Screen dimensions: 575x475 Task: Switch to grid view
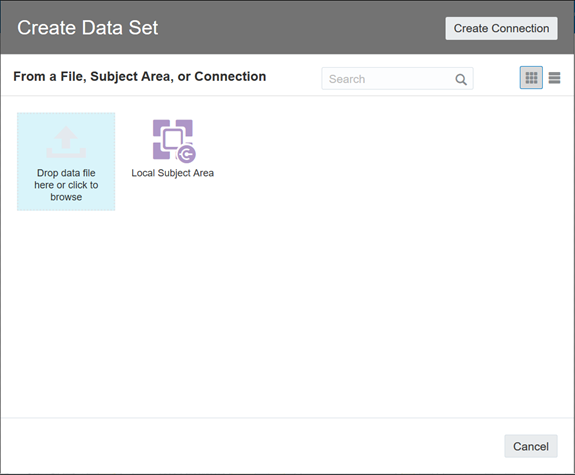531,78
